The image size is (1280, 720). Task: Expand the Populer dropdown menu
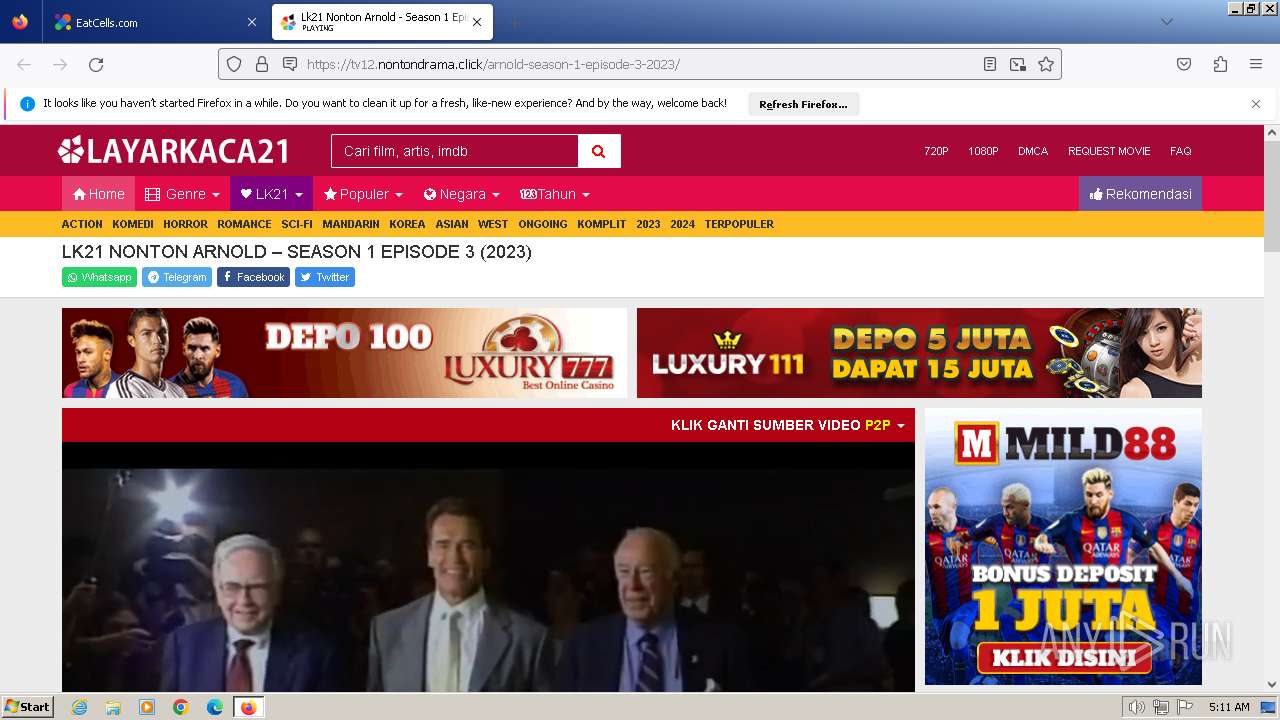[363, 194]
